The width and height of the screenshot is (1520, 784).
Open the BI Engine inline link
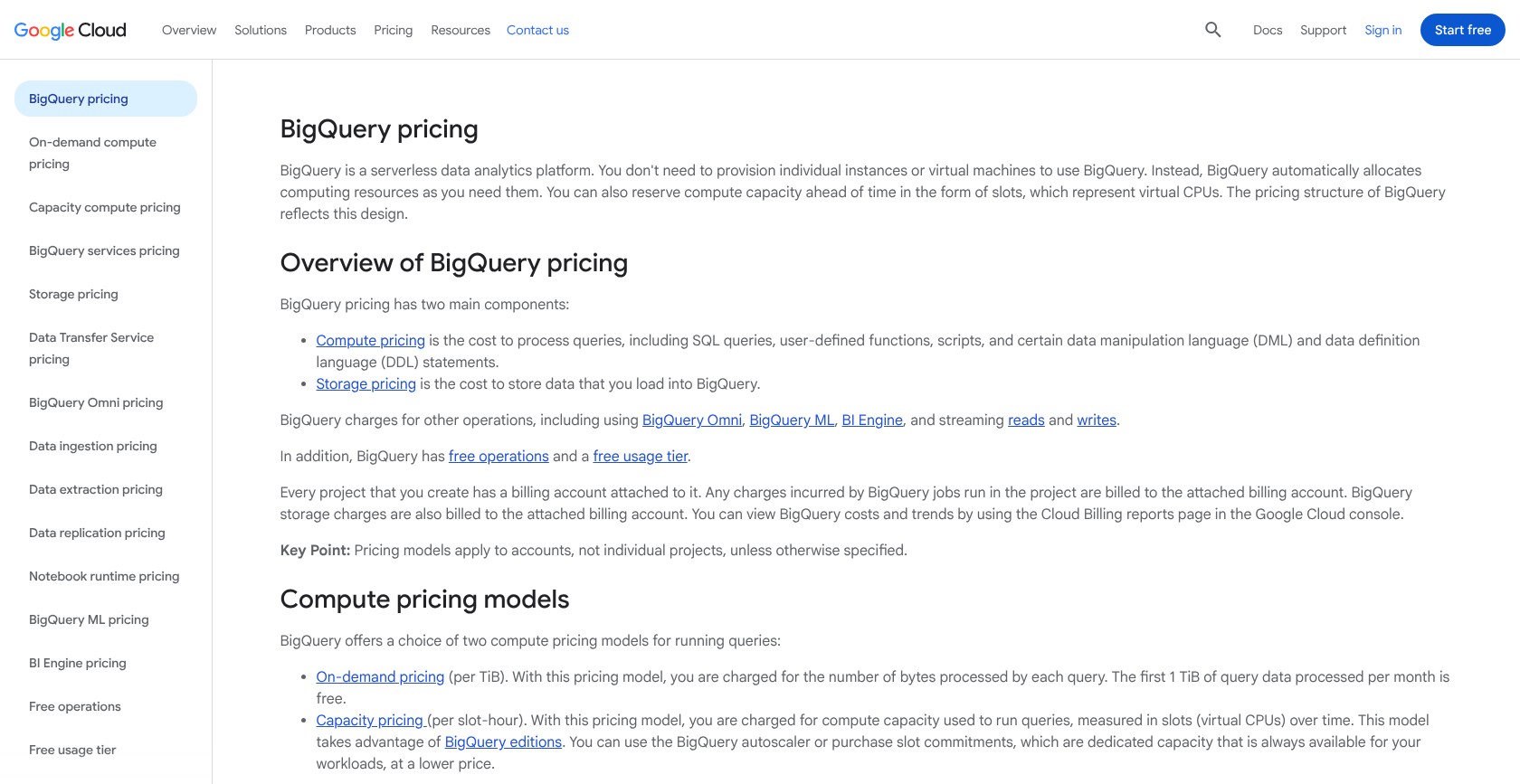[x=872, y=420]
